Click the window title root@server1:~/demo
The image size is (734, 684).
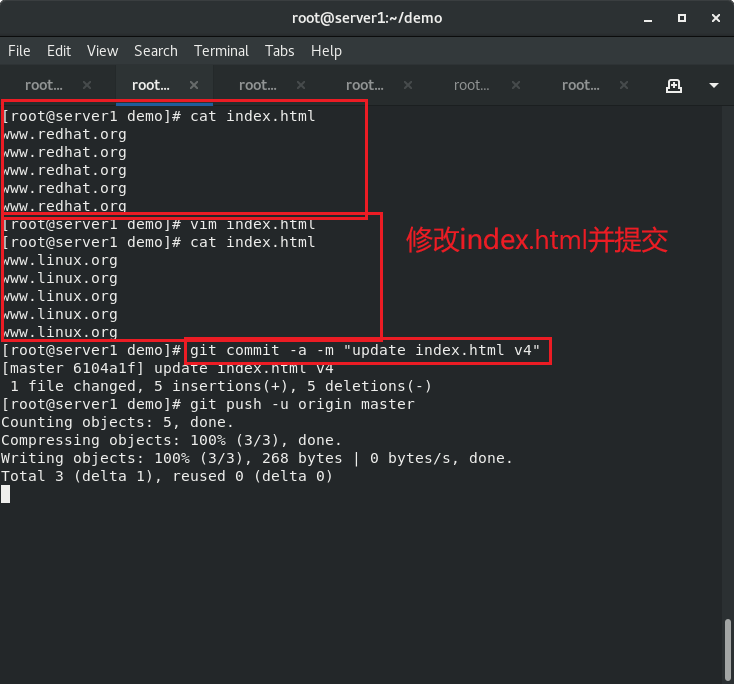click(x=367, y=18)
